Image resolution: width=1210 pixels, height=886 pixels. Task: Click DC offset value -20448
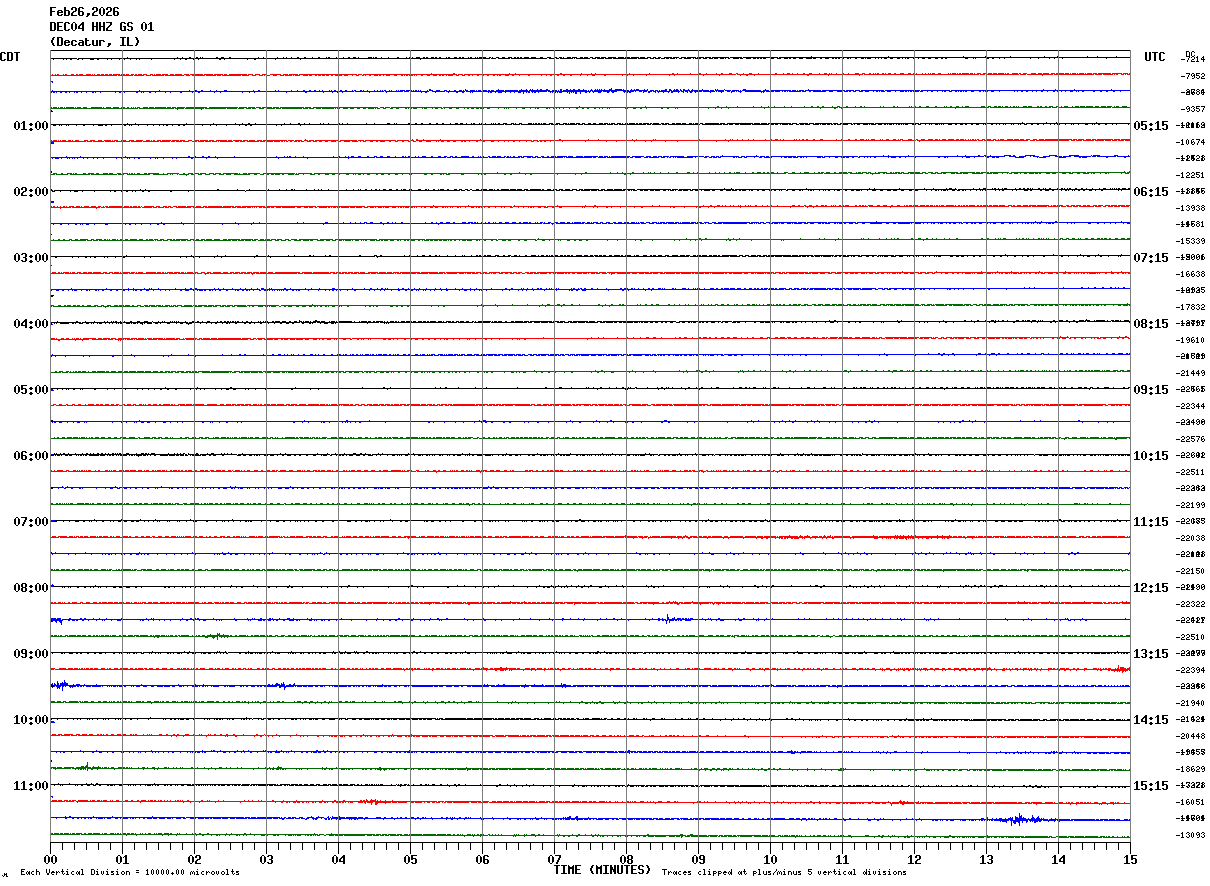click(x=1191, y=736)
